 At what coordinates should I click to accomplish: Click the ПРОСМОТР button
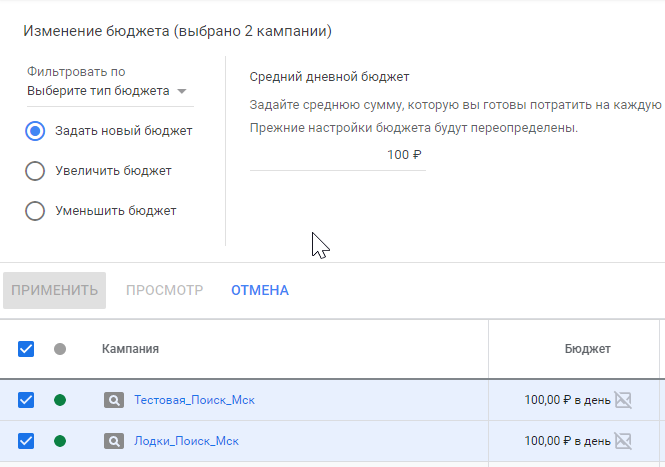pos(164,290)
